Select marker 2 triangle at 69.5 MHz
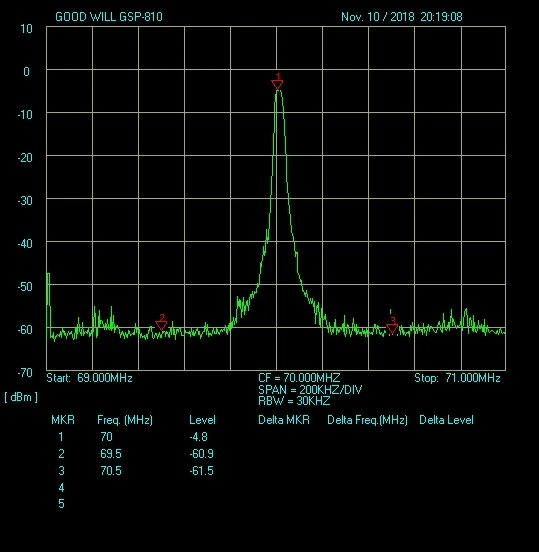The image size is (539, 552). coord(161,325)
